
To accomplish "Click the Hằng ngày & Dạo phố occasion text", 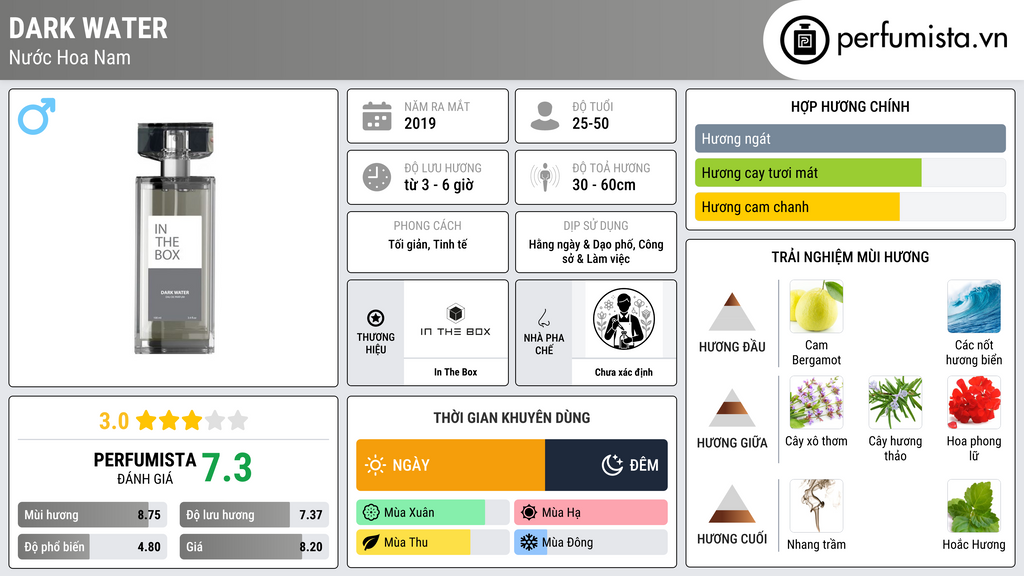I will click(596, 251).
